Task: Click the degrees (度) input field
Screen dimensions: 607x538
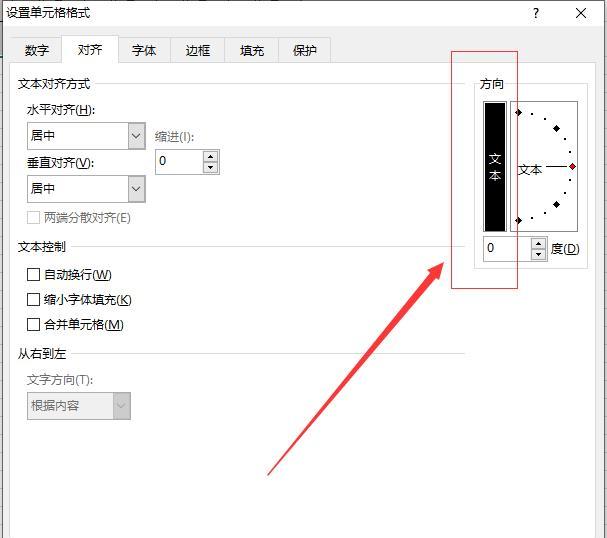Action: click(508, 248)
